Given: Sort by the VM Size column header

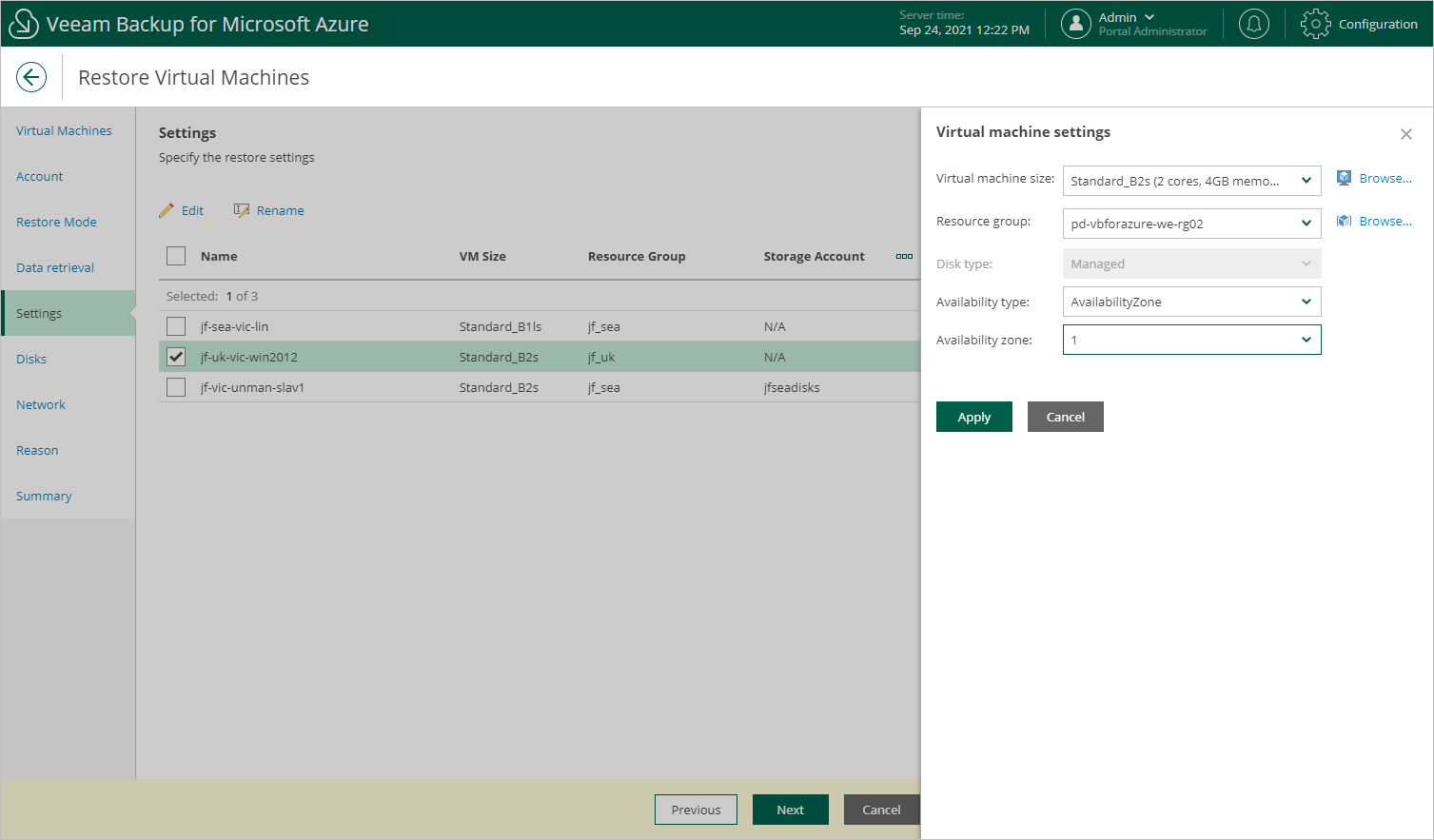Looking at the screenshot, I should 482,256.
